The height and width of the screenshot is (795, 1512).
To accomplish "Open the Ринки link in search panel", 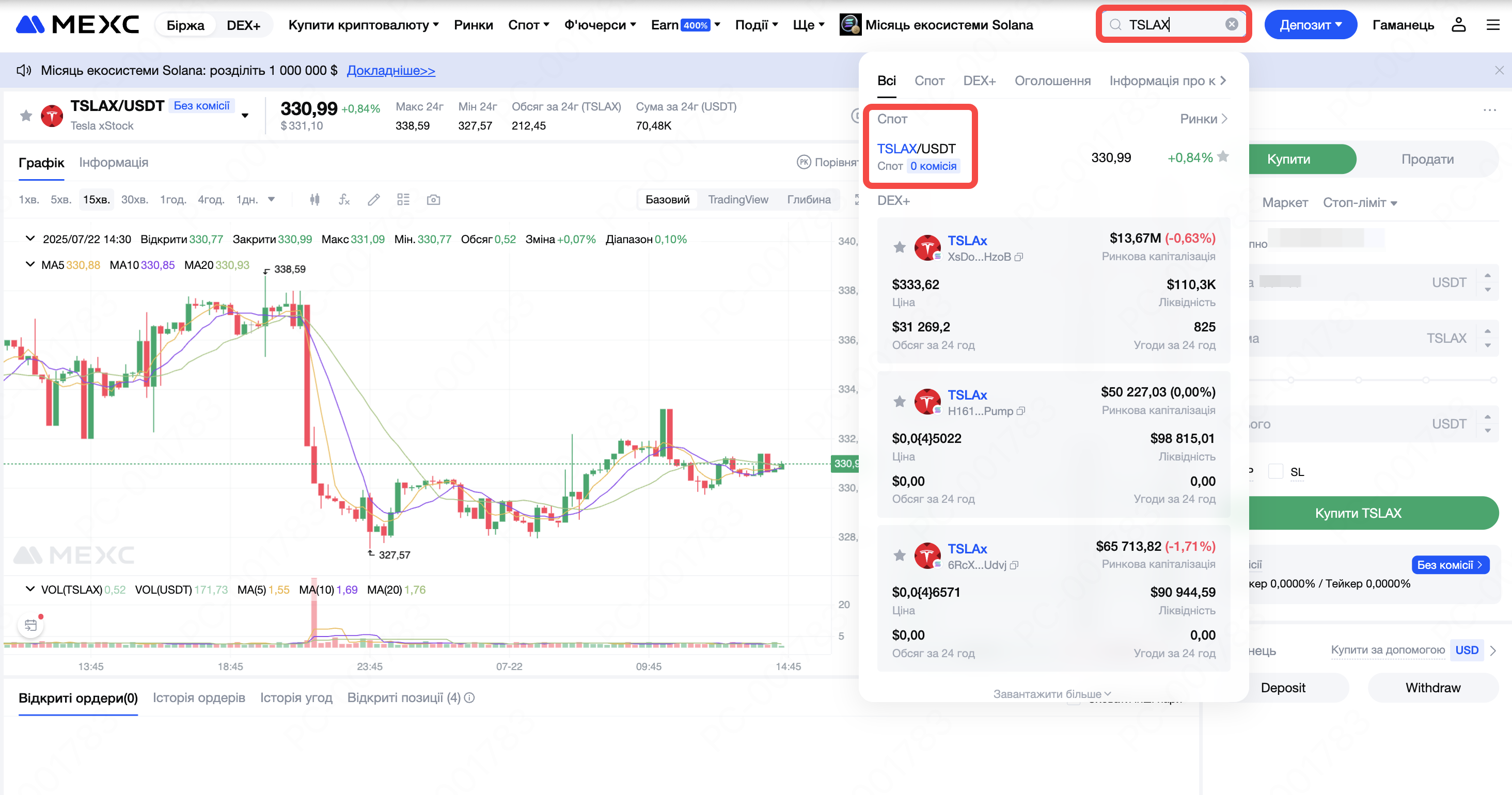I will point(1203,119).
